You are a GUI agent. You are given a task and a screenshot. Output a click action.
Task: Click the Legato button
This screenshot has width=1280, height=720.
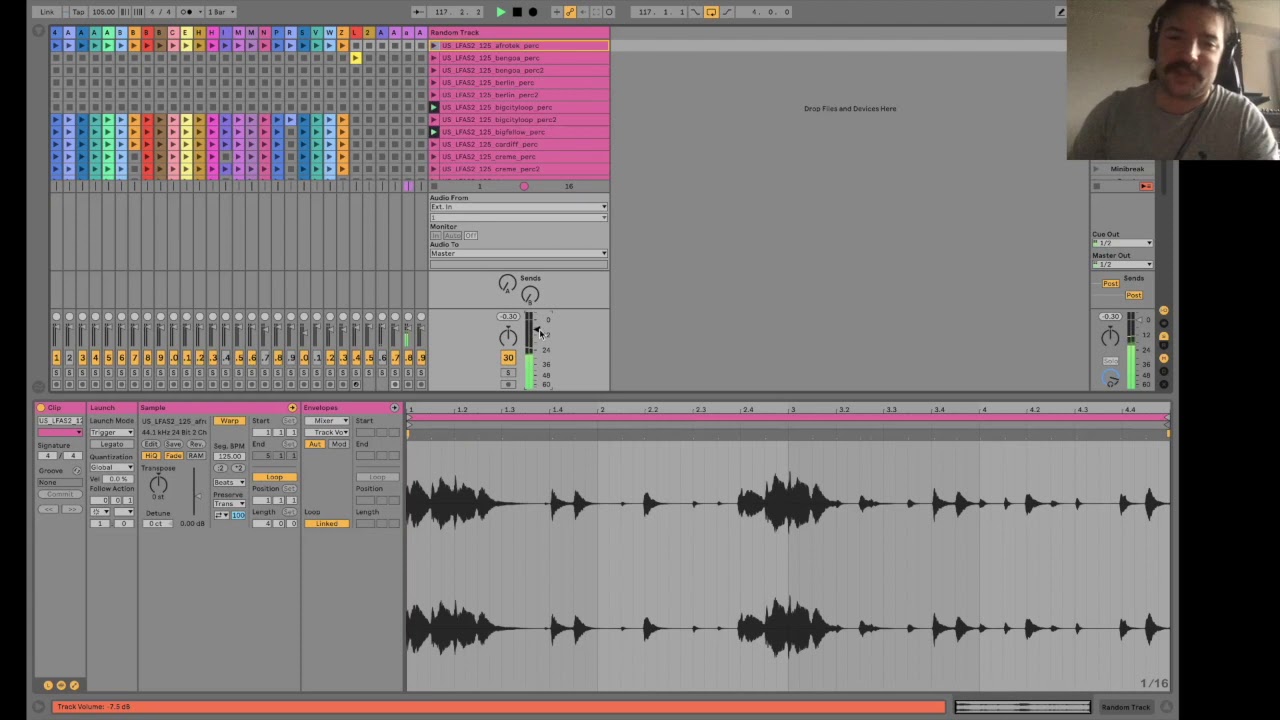point(111,444)
